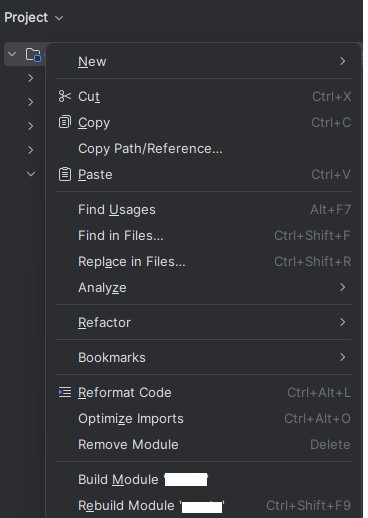The height and width of the screenshot is (518, 368).
Task: Choose Paste from the context menu
Action: click(x=203, y=175)
